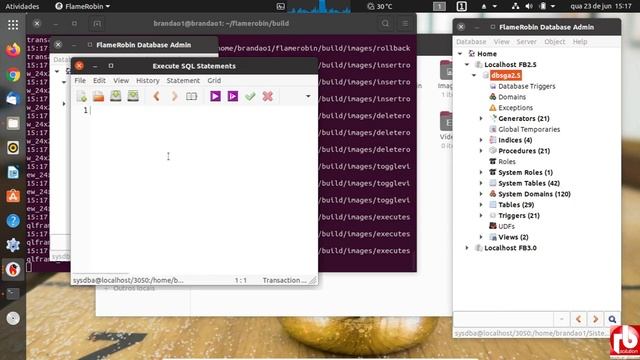Select Database Triggers tree item
Screen dimensions: 640x360
click(527, 86)
